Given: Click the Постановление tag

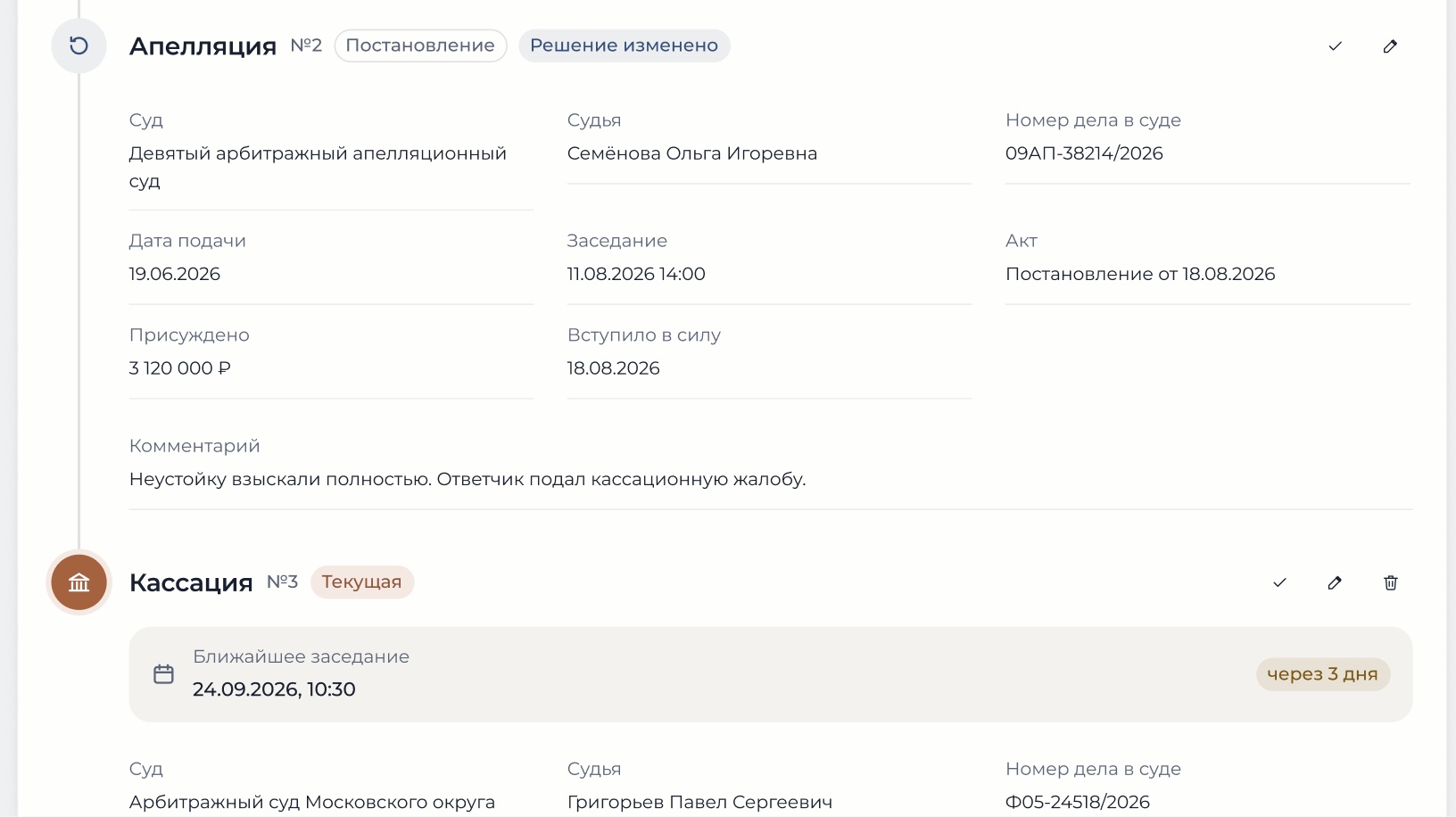Looking at the screenshot, I should click(x=420, y=45).
